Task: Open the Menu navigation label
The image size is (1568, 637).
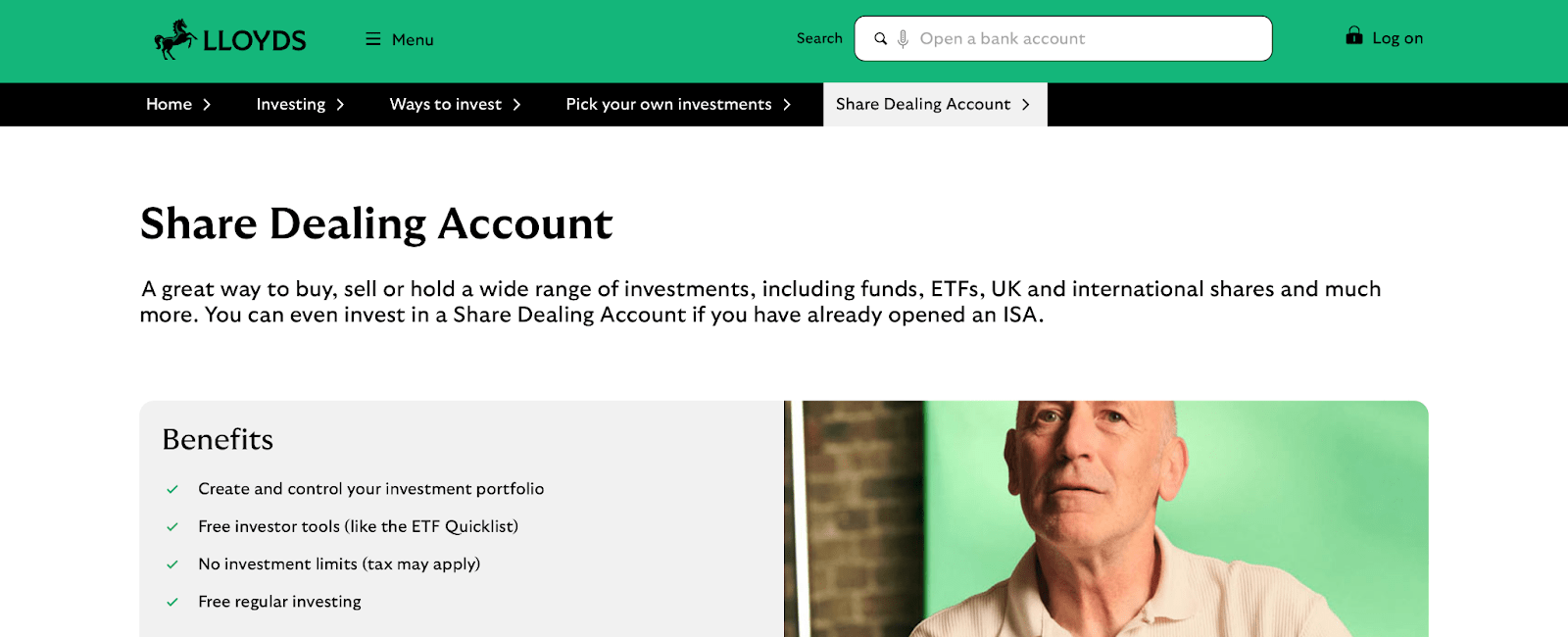Action: [x=413, y=40]
